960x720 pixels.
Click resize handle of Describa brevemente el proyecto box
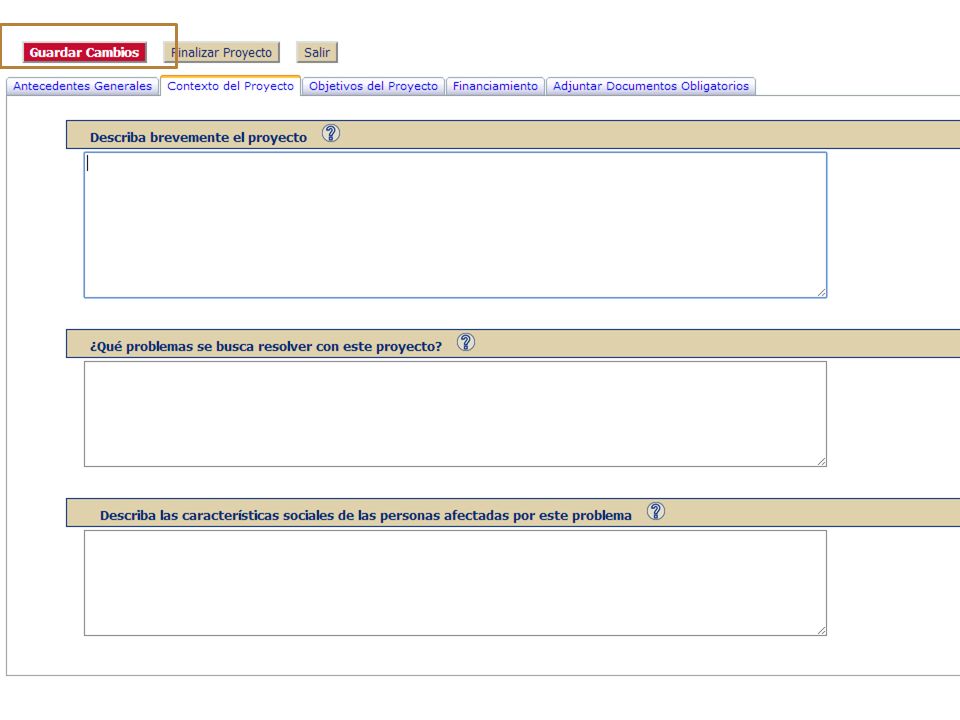(822, 293)
